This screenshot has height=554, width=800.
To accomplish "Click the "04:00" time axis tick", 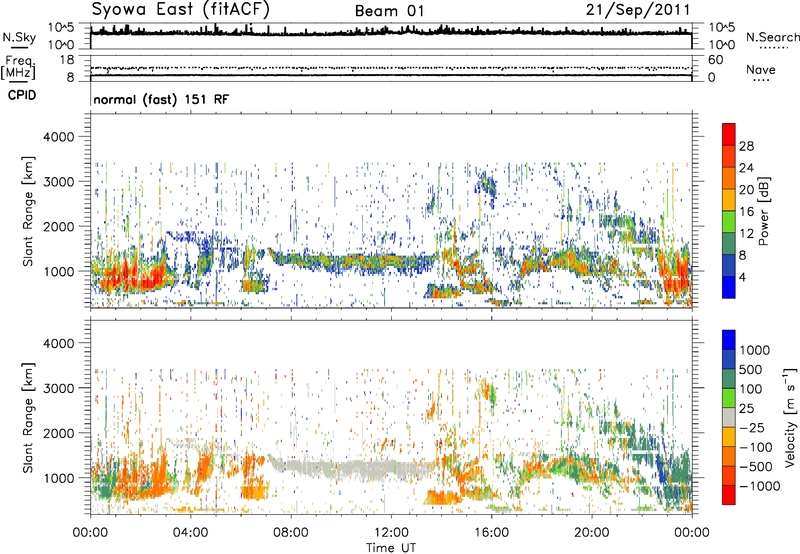I will pyautogui.click(x=191, y=533).
